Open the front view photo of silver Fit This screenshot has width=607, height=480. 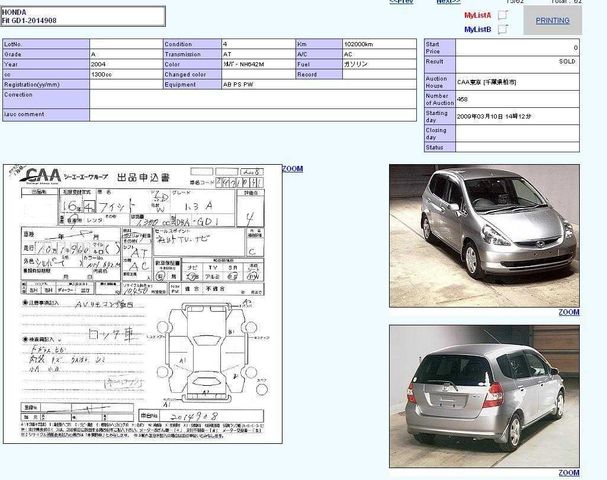[484, 236]
